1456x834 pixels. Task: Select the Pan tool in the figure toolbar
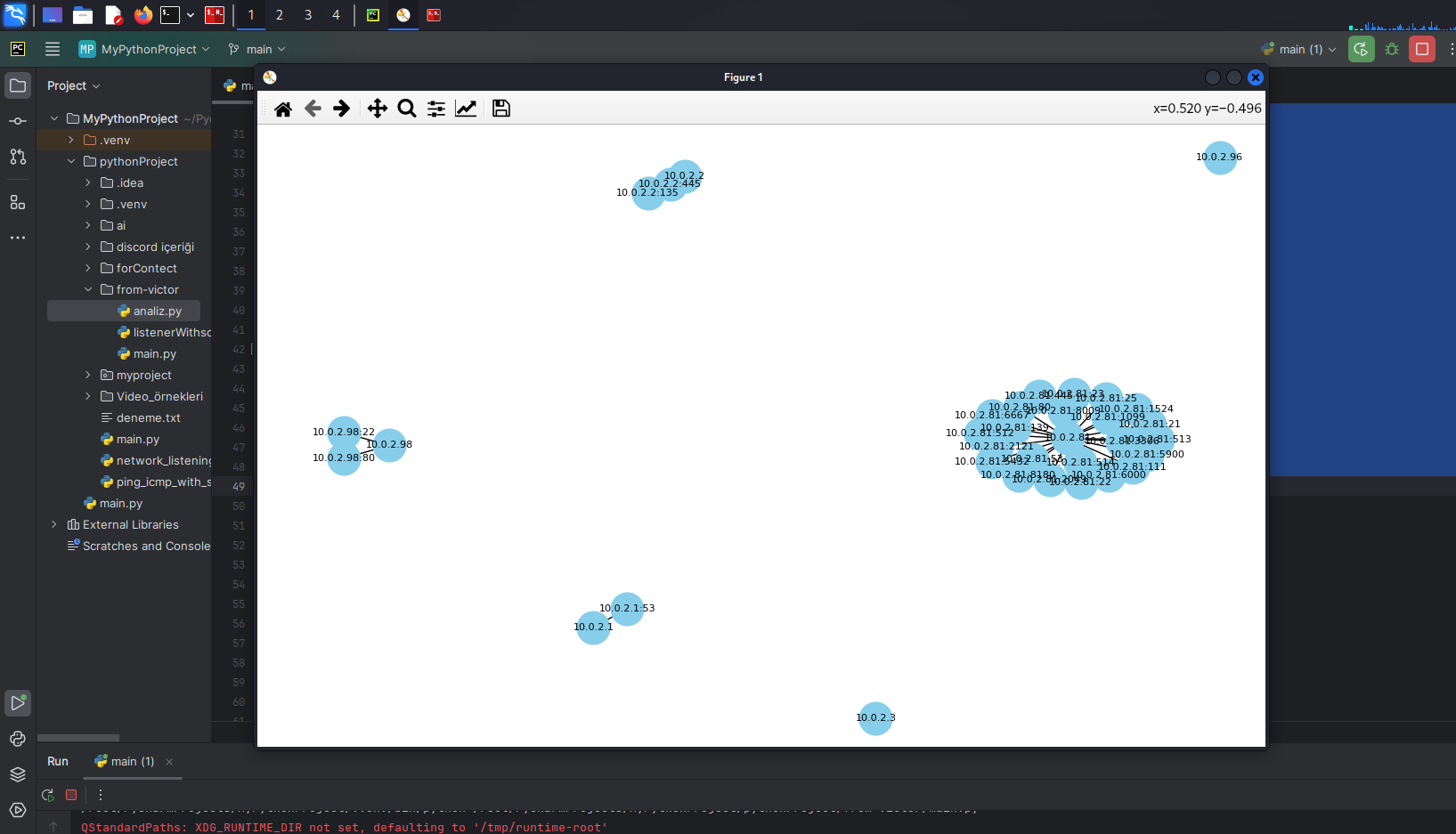(377, 108)
